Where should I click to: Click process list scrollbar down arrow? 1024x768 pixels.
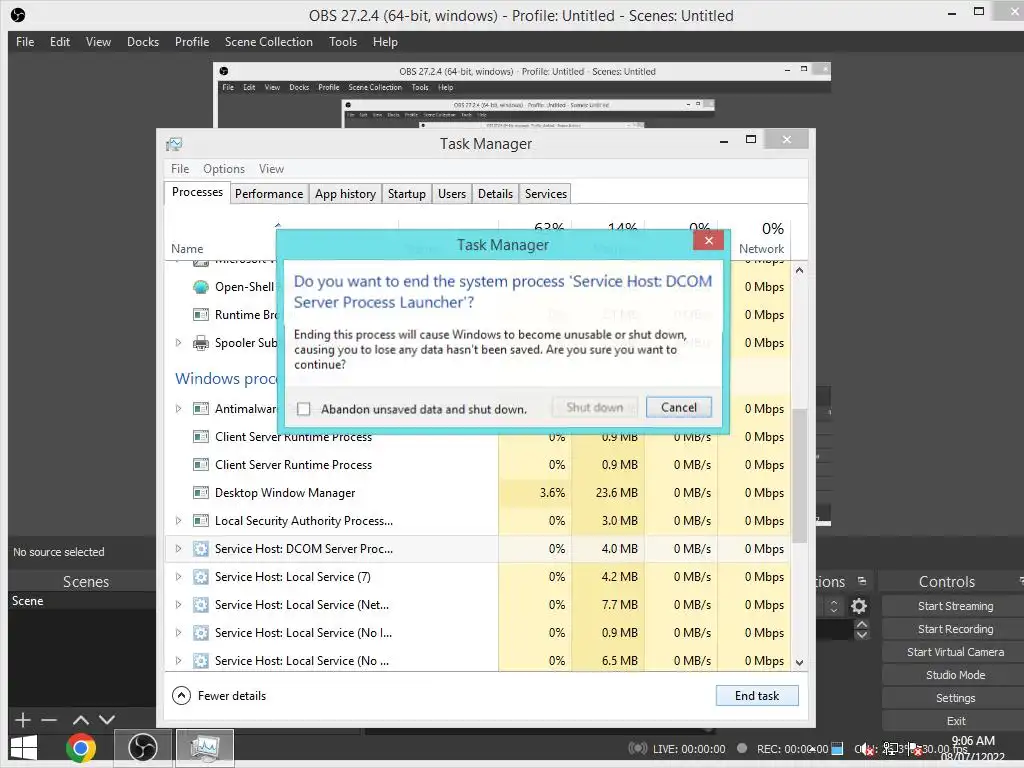799,662
